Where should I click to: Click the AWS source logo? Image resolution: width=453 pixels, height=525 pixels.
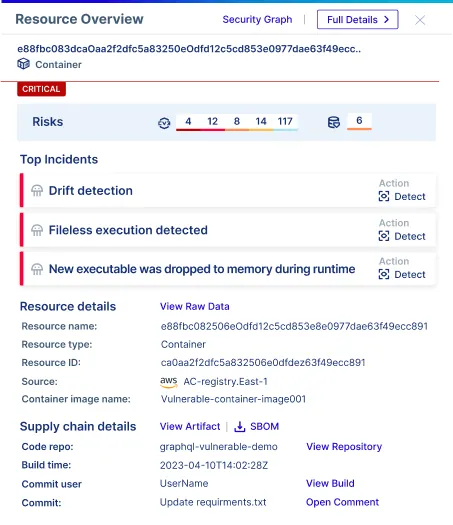click(x=169, y=382)
